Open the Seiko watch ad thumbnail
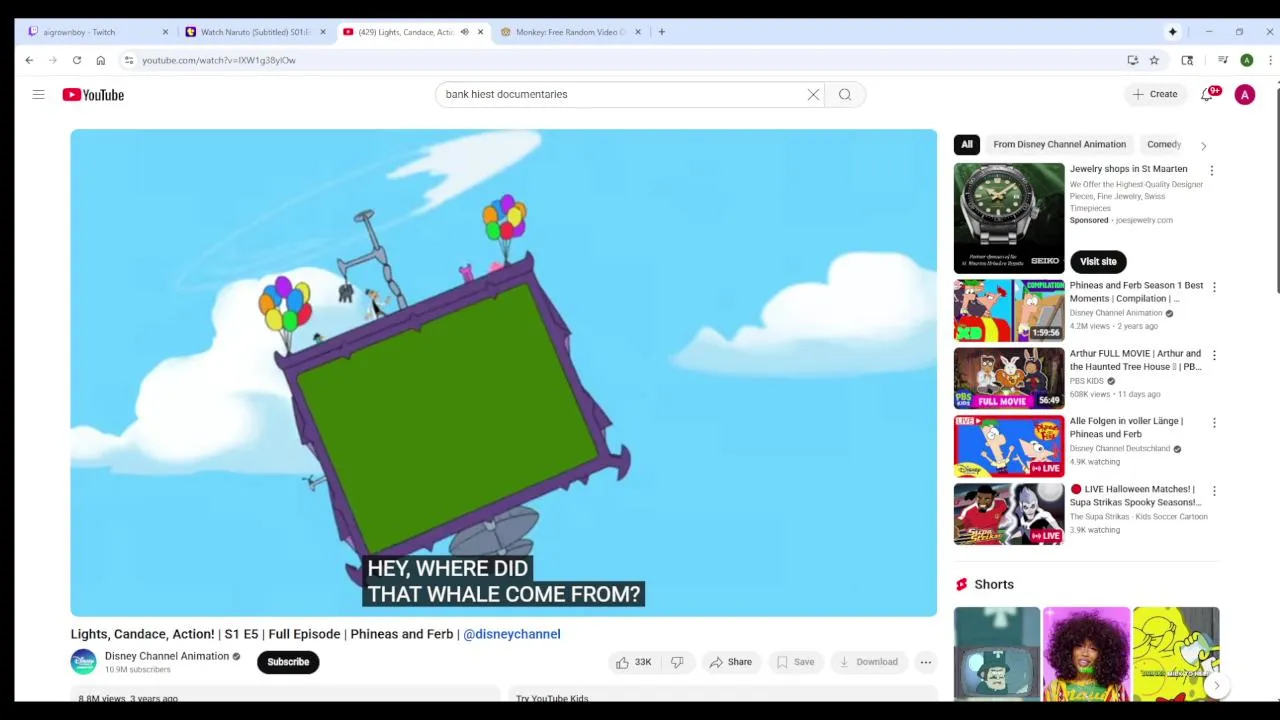This screenshot has height=720, width=1280. [x=1009, y=218]
